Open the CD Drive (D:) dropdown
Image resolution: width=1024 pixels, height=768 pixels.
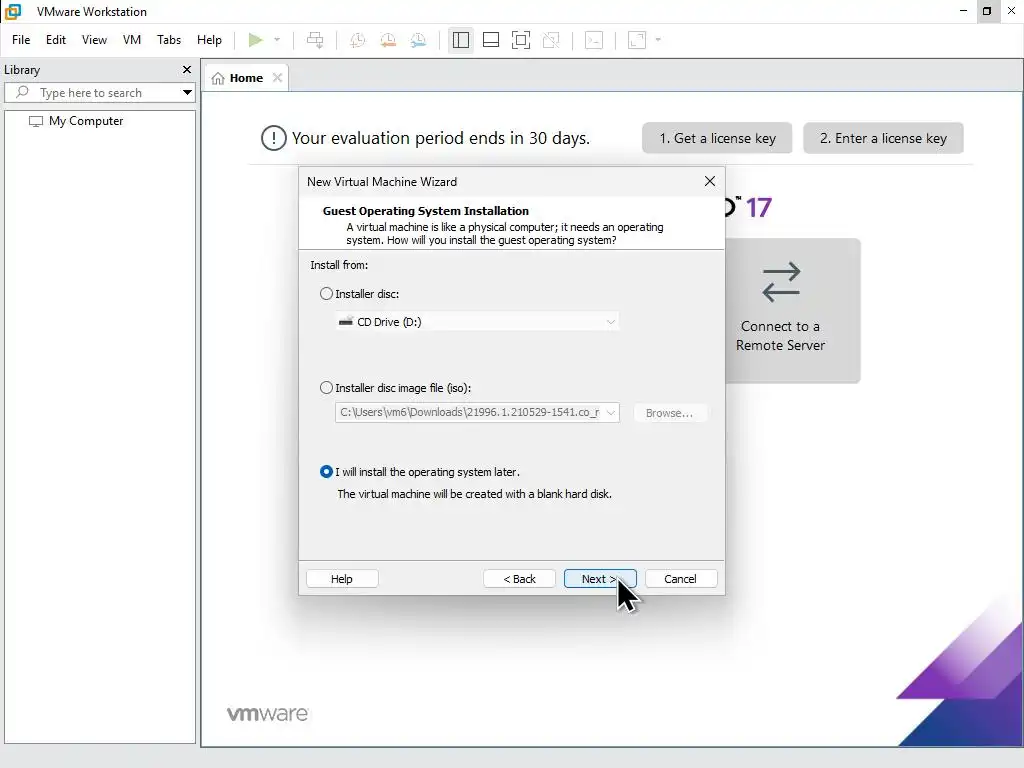point(477,321)
